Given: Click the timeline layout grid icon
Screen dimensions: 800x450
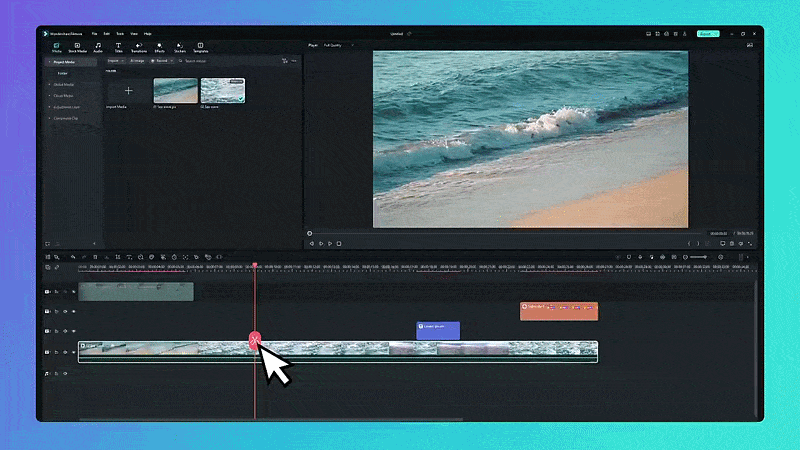Looking at the screenshot, I should click(x=47, y=257).
